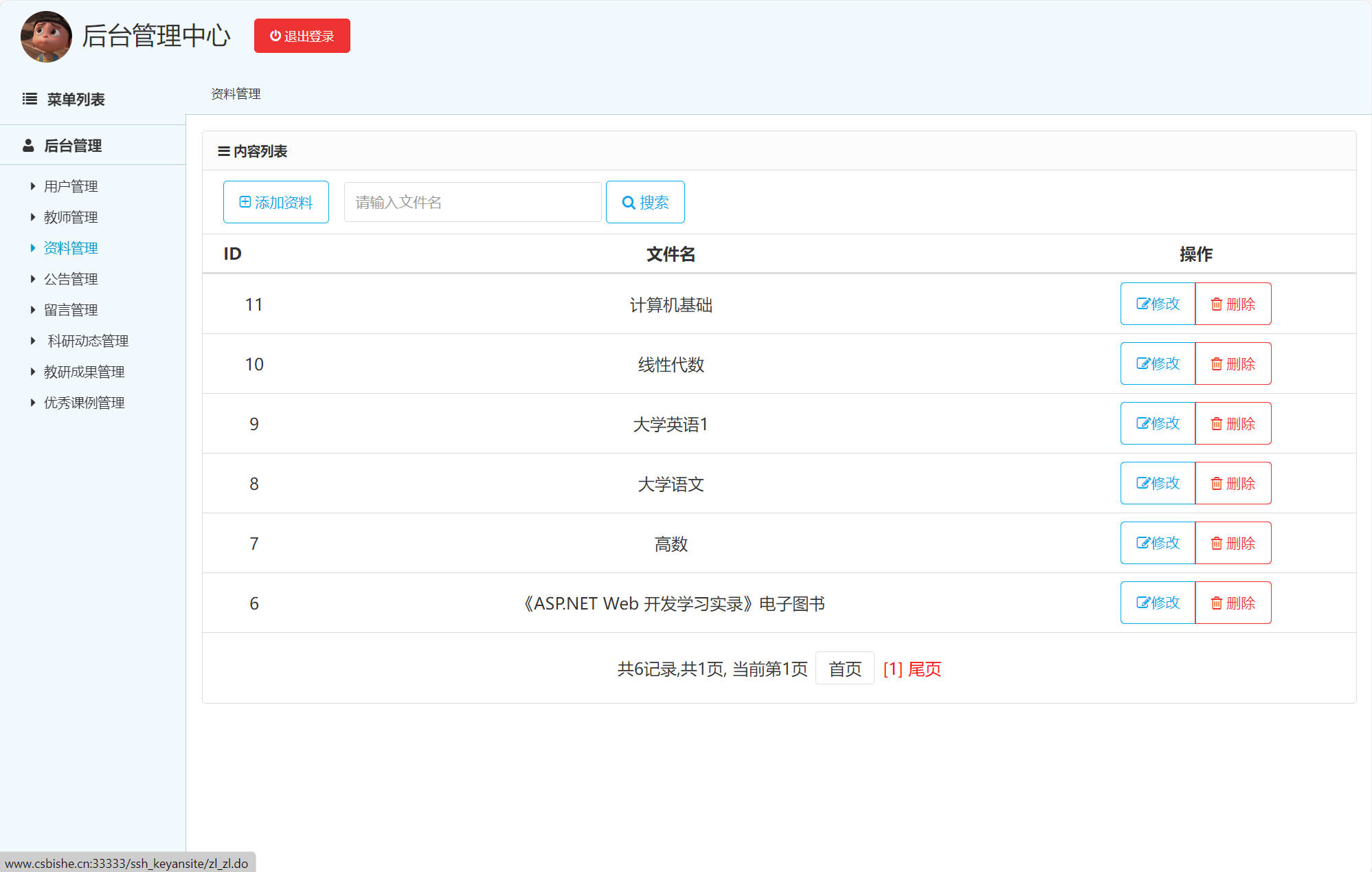Select 留言管理 in the sidebar menu
1372x872 pixels.
point(71,309)
